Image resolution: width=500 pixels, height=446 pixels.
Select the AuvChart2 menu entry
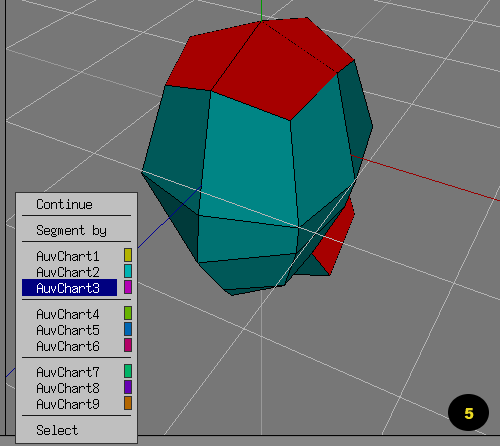(69, 272)
